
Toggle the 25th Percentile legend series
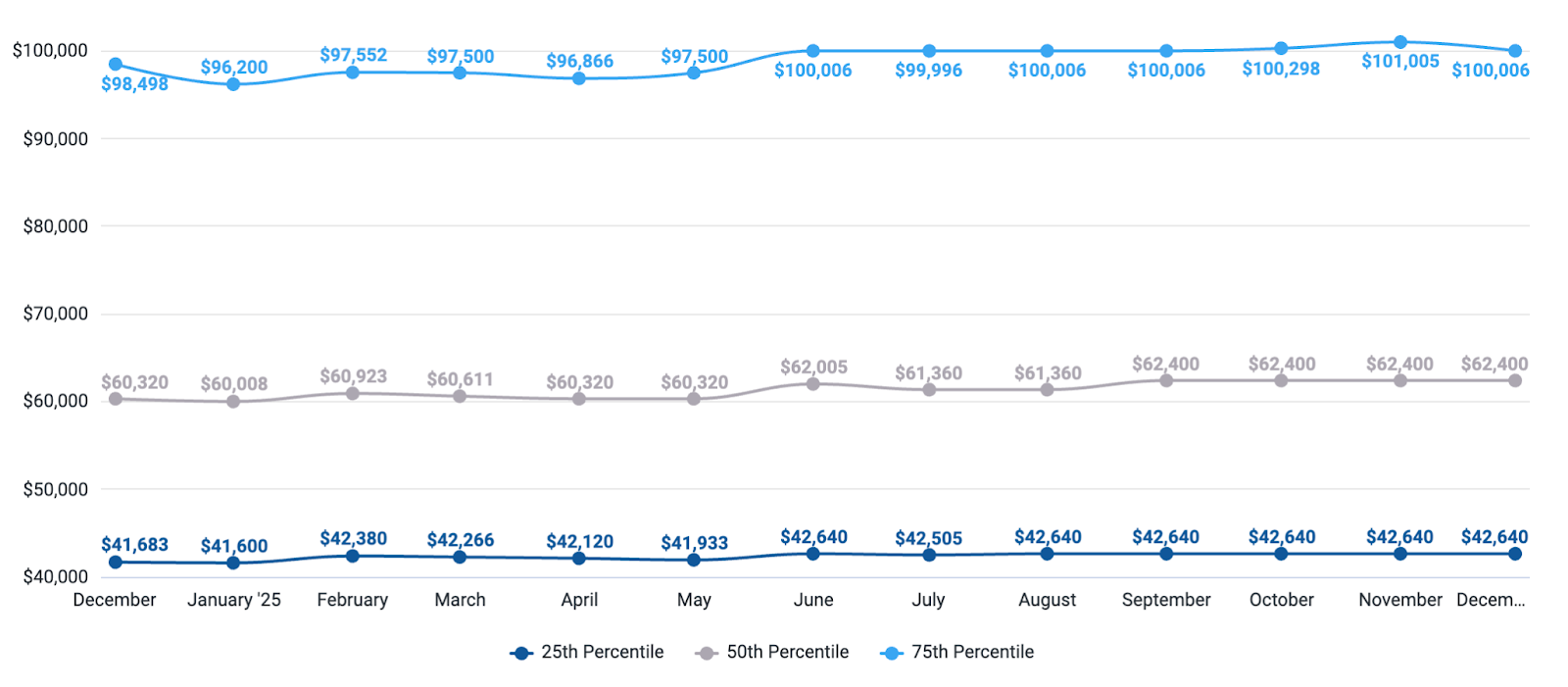602,653
